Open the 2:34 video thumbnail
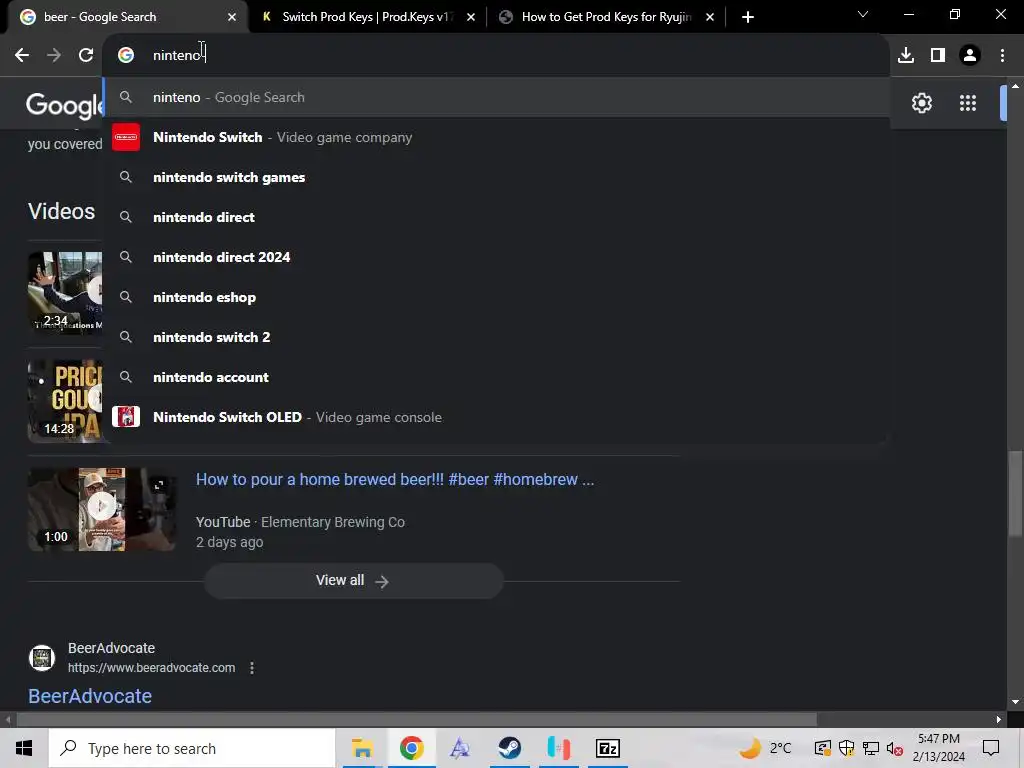Viewport: 1024px width, 768px height. point(65,293)
